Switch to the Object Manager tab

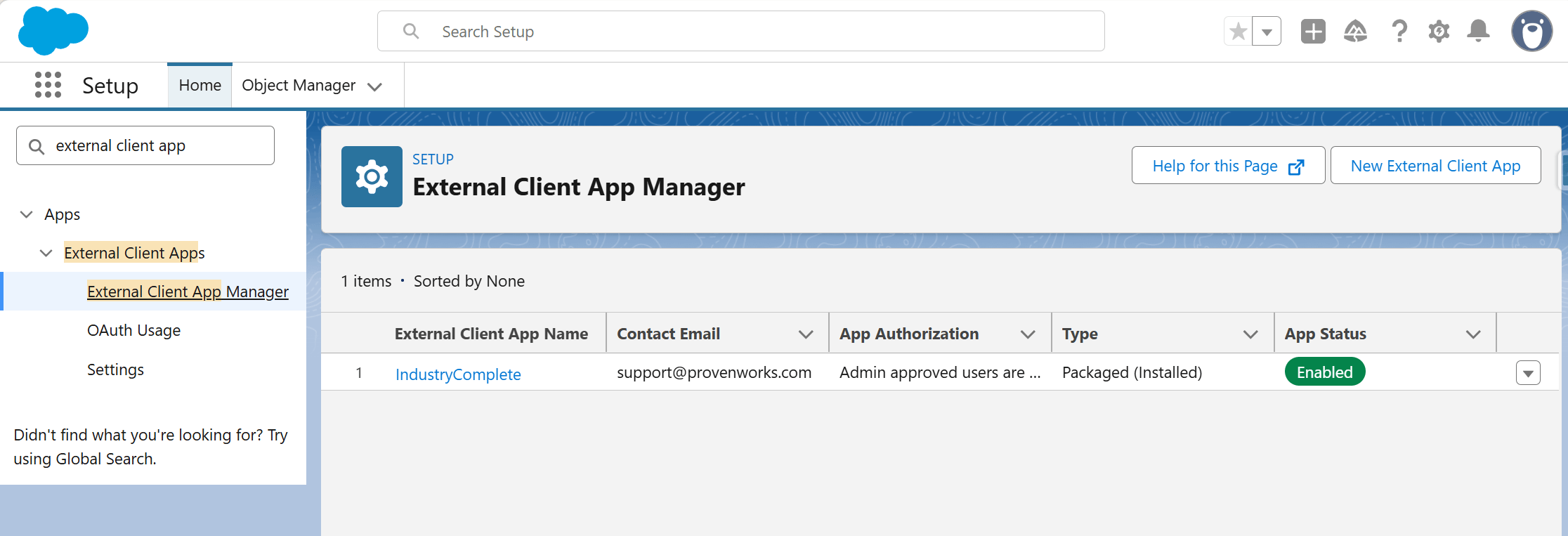[299, 85]
